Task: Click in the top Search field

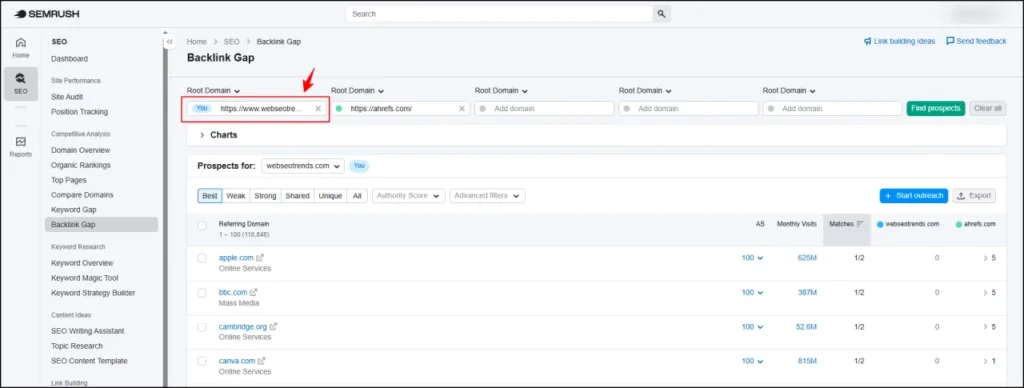Action: point(499,14)
